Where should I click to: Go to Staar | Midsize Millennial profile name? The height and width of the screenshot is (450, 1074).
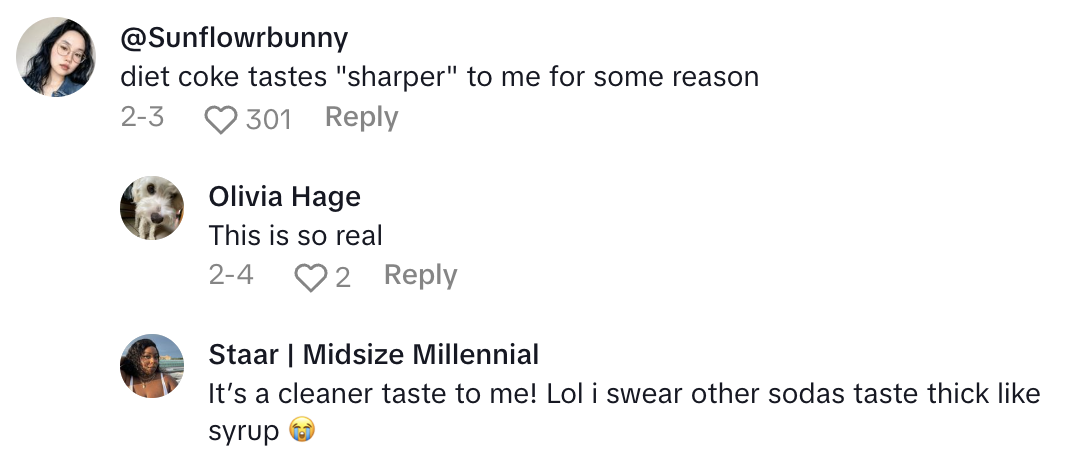click(x=373, y=354)
